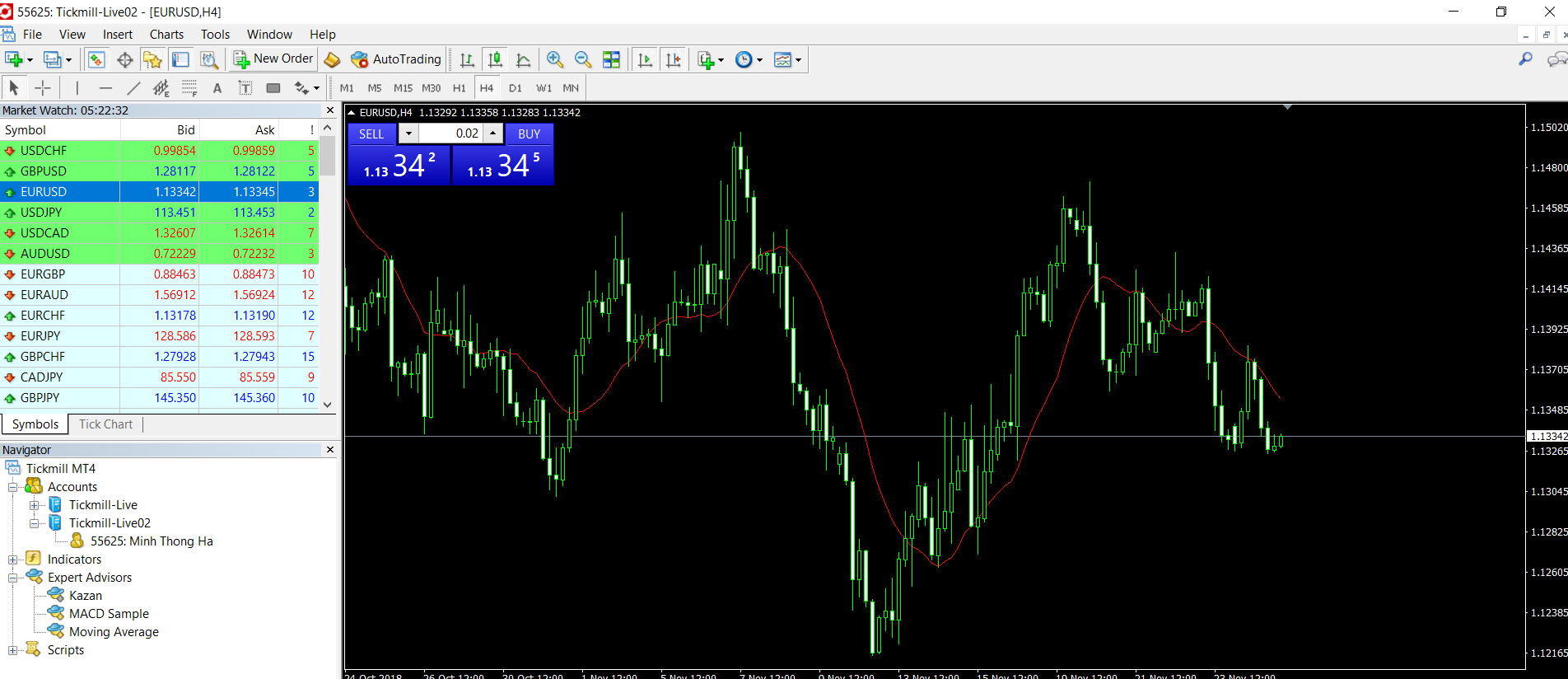Switch timeframe to M1
1568x679 pixels.
point(347,87)
